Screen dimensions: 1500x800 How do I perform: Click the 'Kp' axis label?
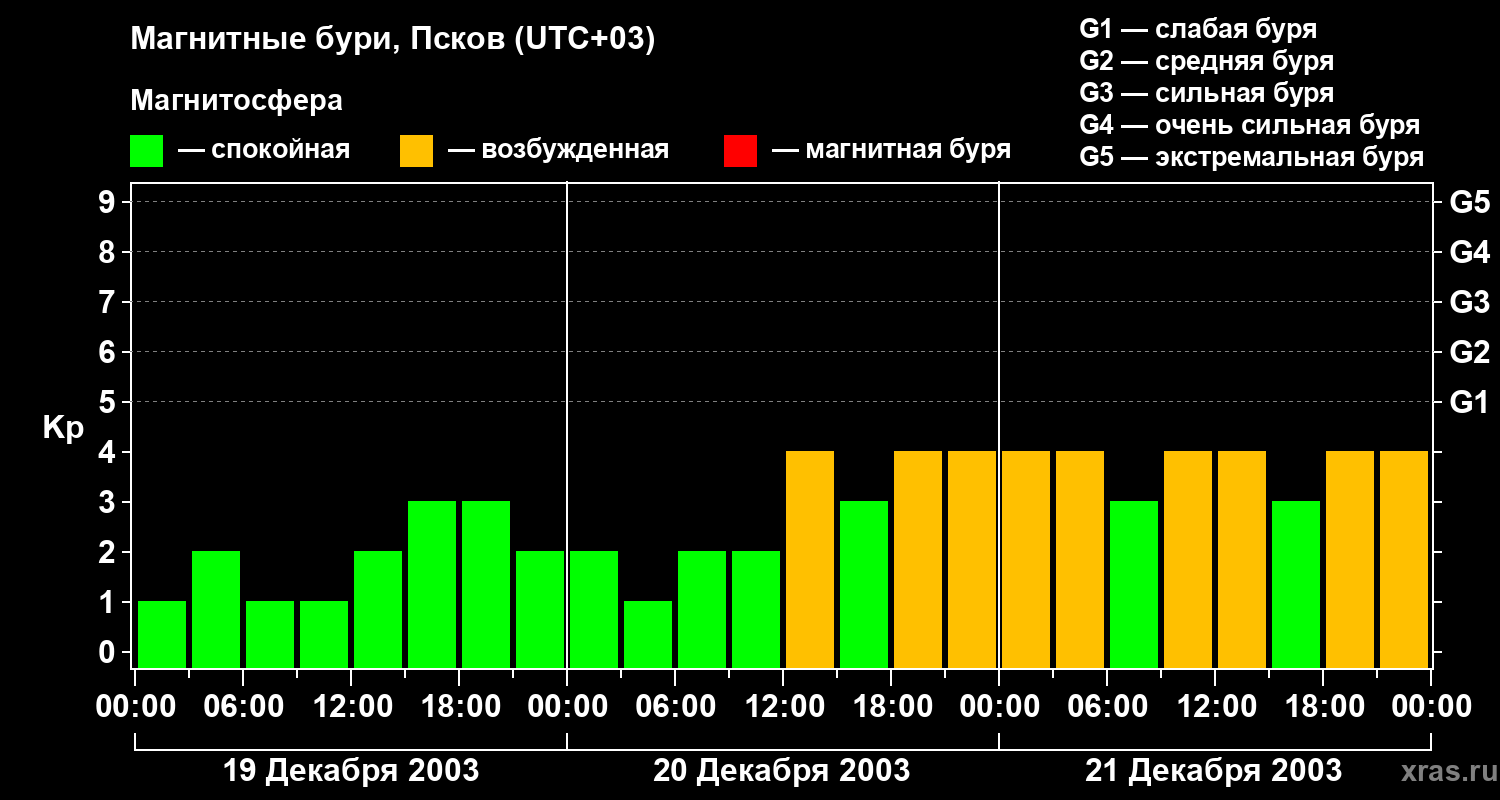63,428
